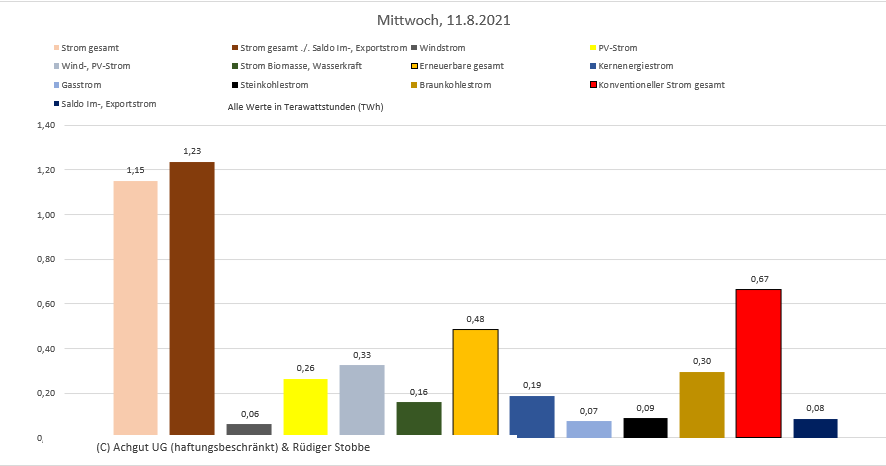The height and width of the screenshot is (466, 886).
Task: Select the tall brown 1,23 bar
Action: tap(191, 298)
